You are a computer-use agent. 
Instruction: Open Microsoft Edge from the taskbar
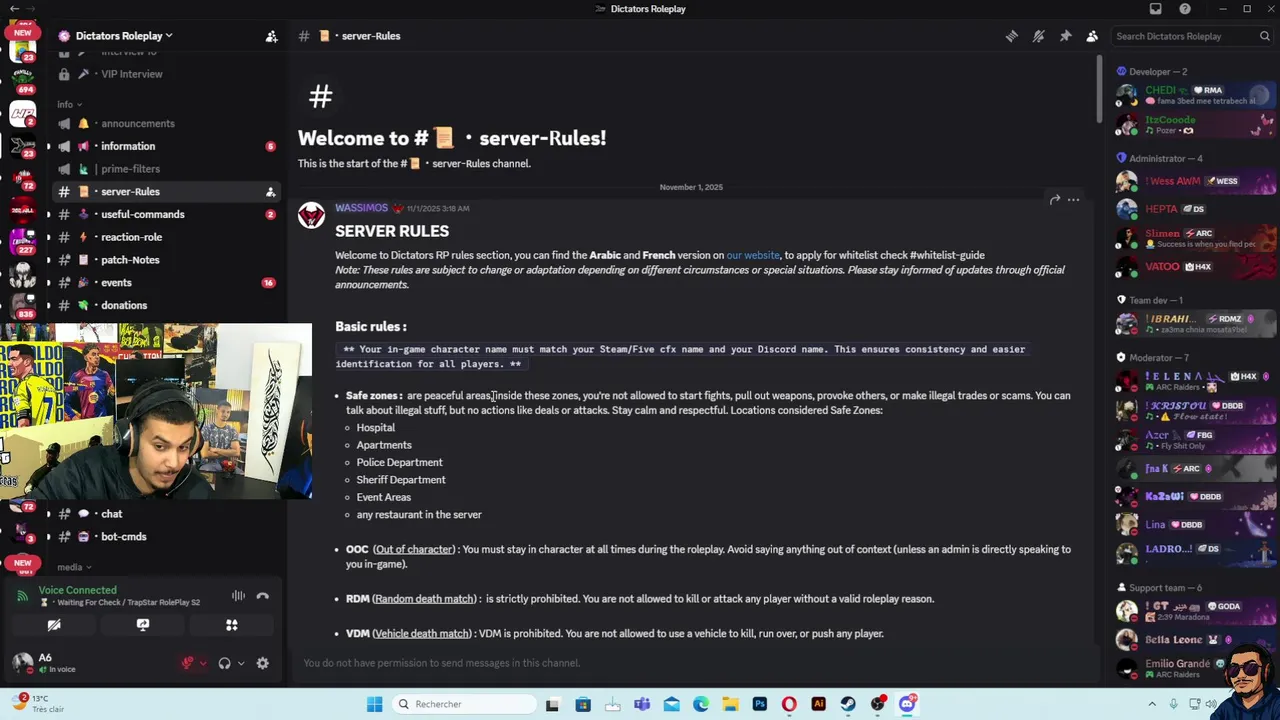[x=701, y=704]
